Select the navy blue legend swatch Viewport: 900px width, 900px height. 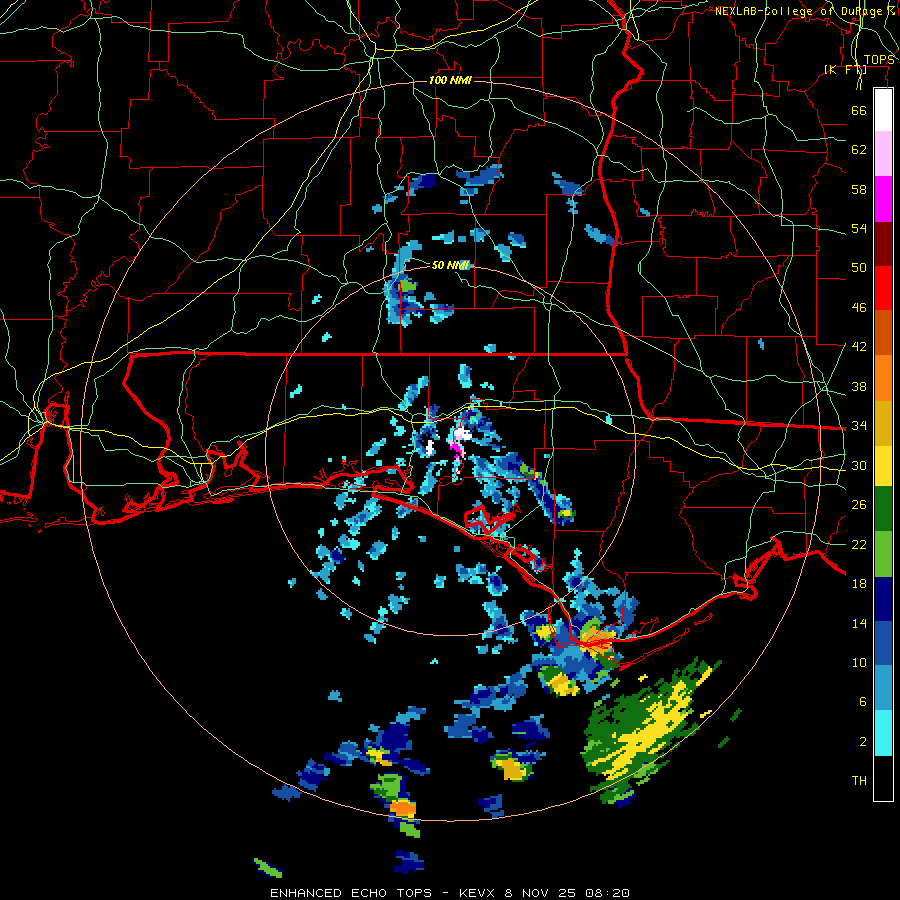[x=883, y=599]
